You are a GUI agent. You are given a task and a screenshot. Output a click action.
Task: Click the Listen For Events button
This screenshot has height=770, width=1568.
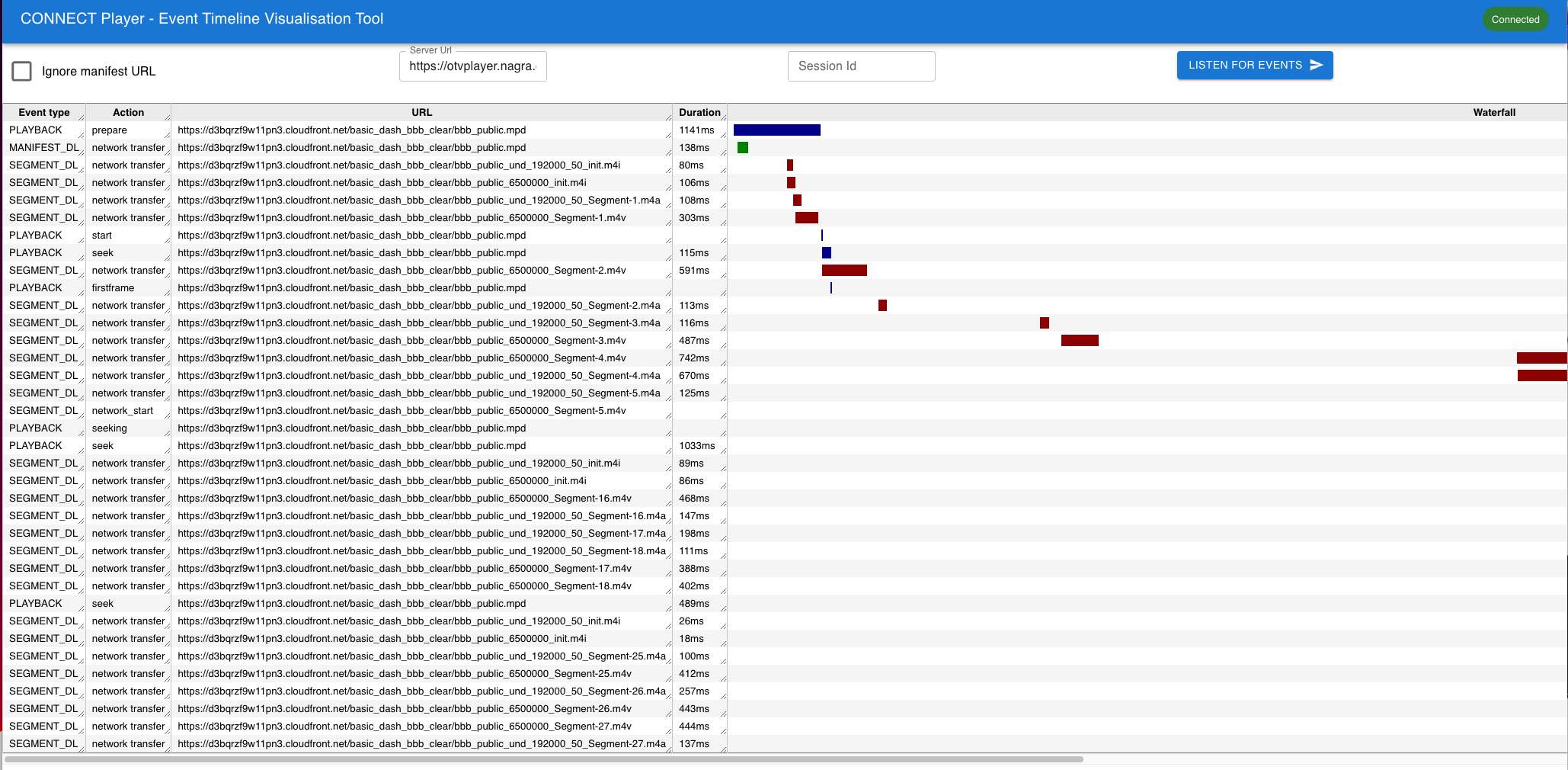coord(1254,66)
